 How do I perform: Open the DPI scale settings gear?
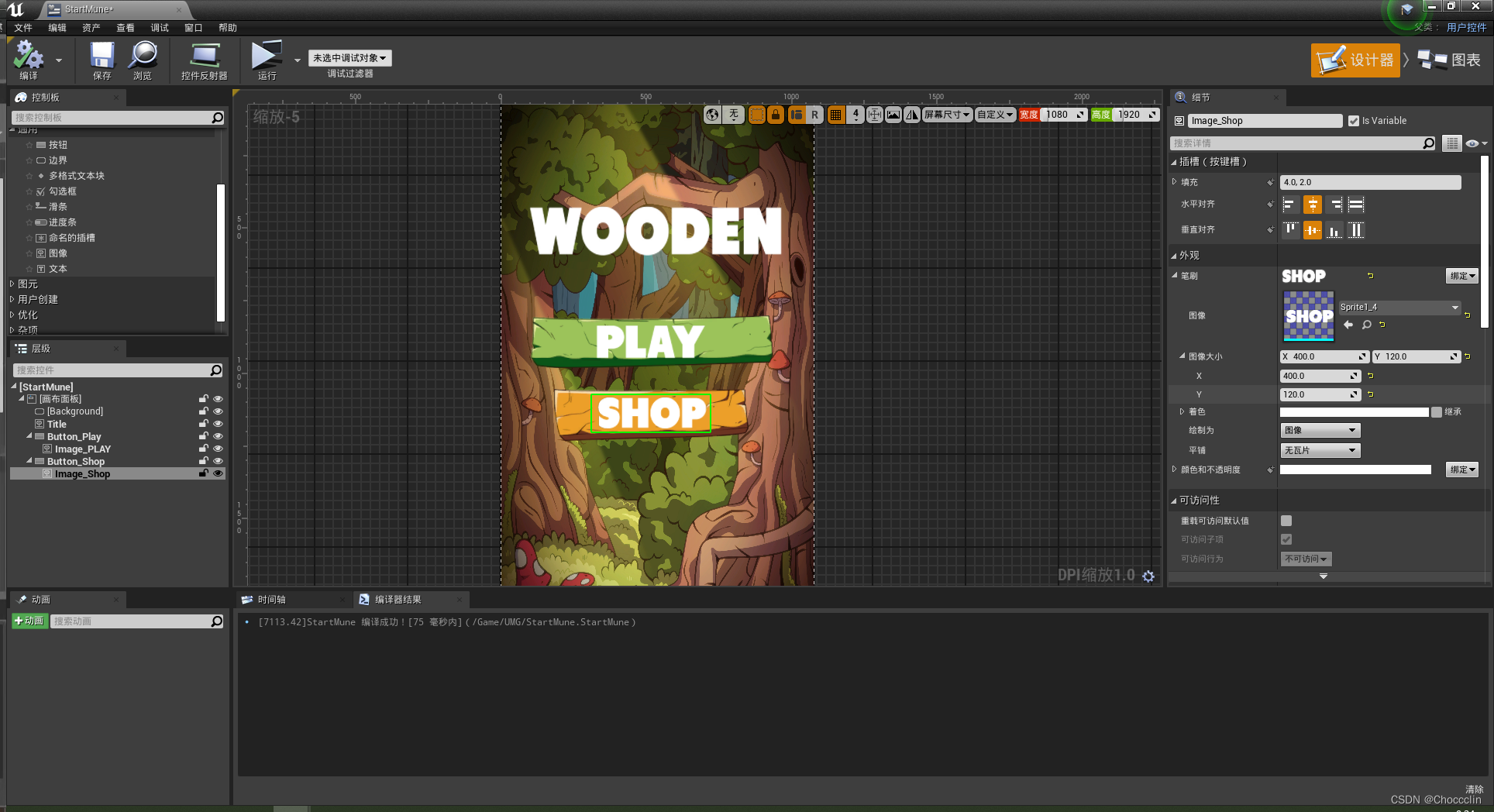tap(1148, 576)
